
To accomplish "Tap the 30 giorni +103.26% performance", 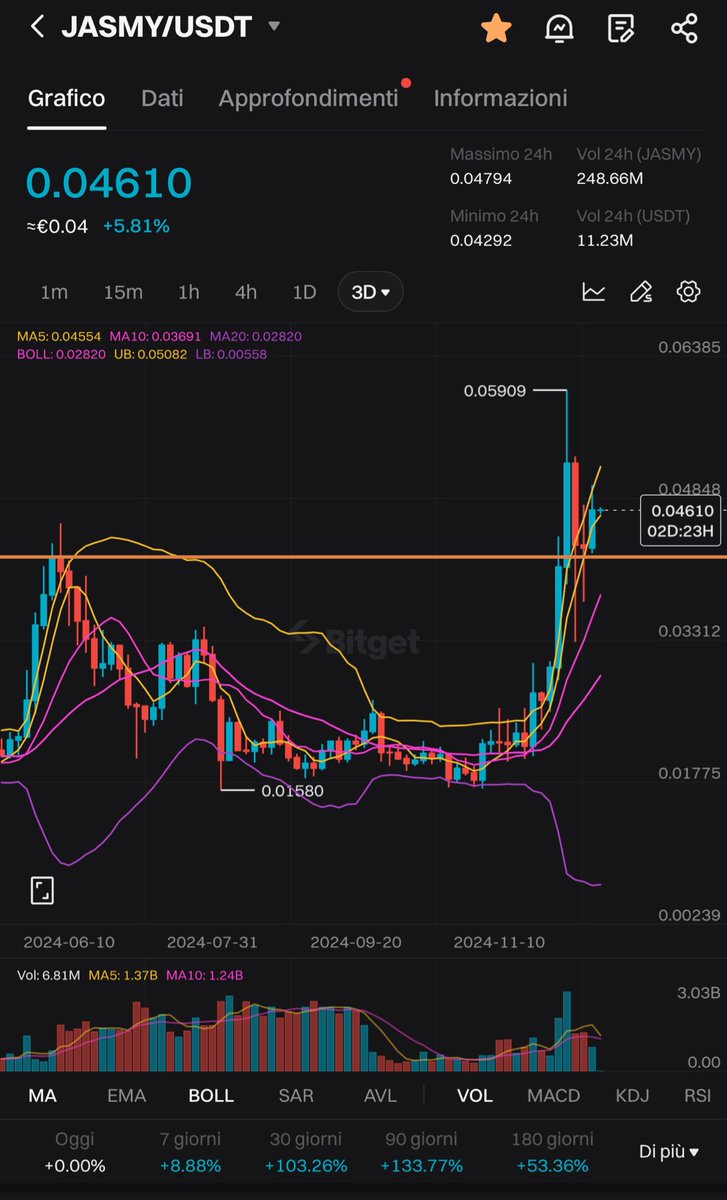I will (x=308, y=1152).
